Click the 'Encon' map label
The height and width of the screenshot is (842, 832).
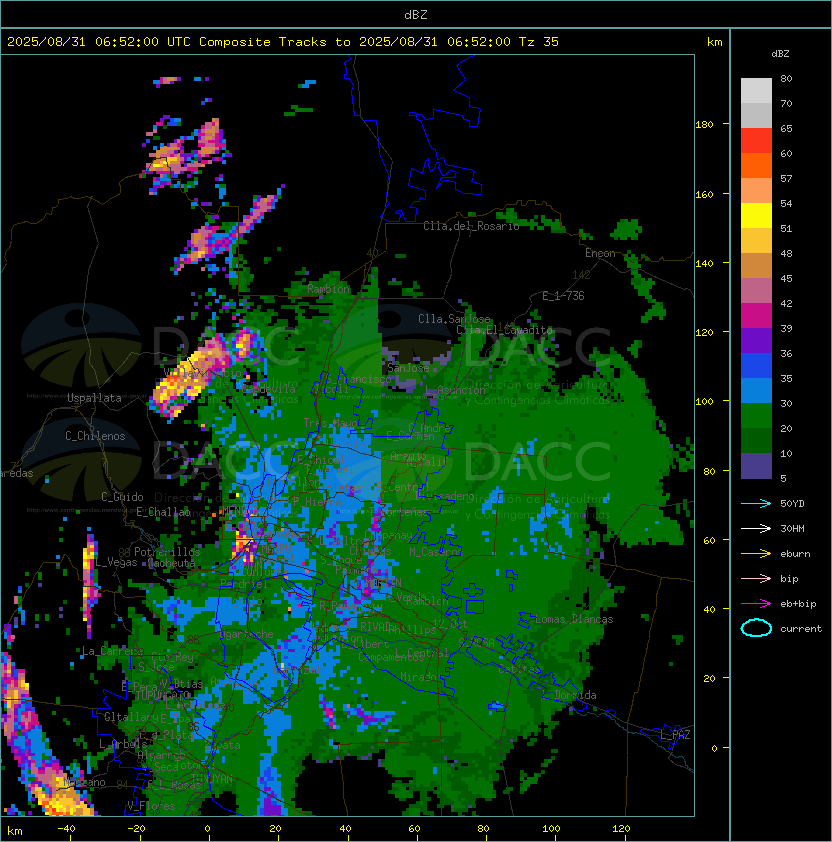(x=600, y=253)
